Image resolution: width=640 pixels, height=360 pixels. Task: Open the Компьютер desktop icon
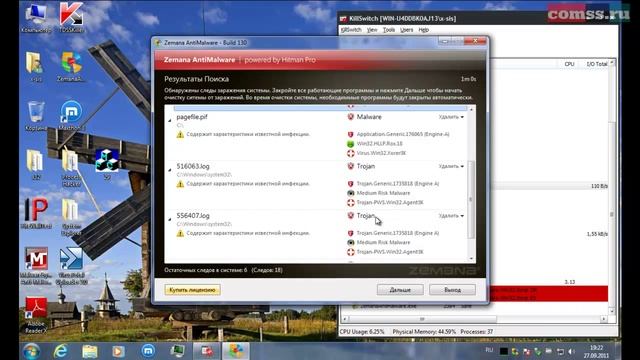36,17
